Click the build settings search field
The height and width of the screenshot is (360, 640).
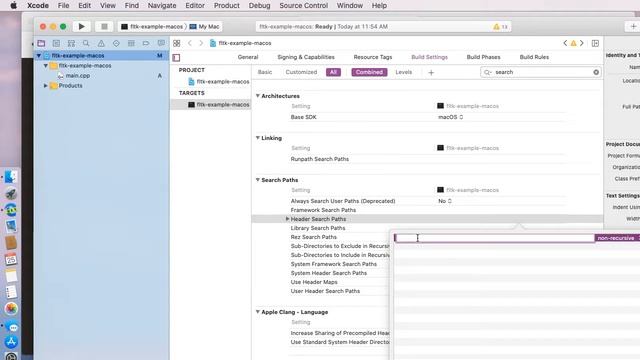pos(540,72)
